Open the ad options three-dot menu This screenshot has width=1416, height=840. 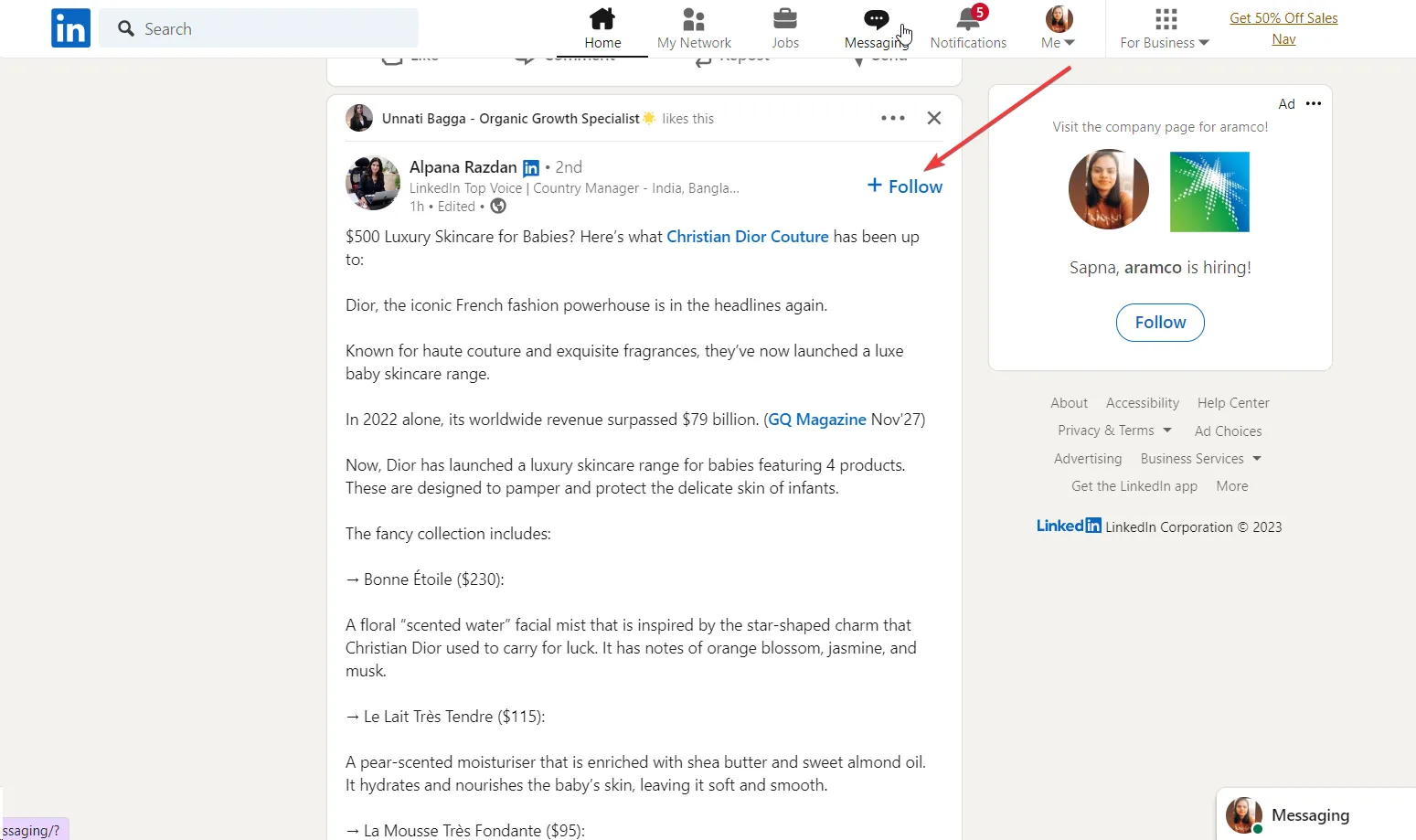point(1314,103)
